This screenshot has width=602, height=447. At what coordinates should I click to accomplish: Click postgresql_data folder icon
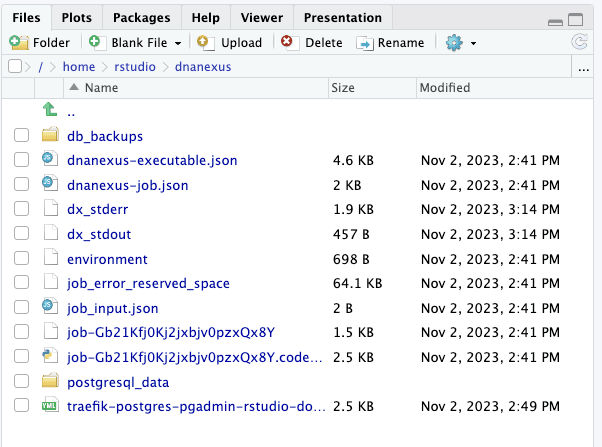coord(50,381)
